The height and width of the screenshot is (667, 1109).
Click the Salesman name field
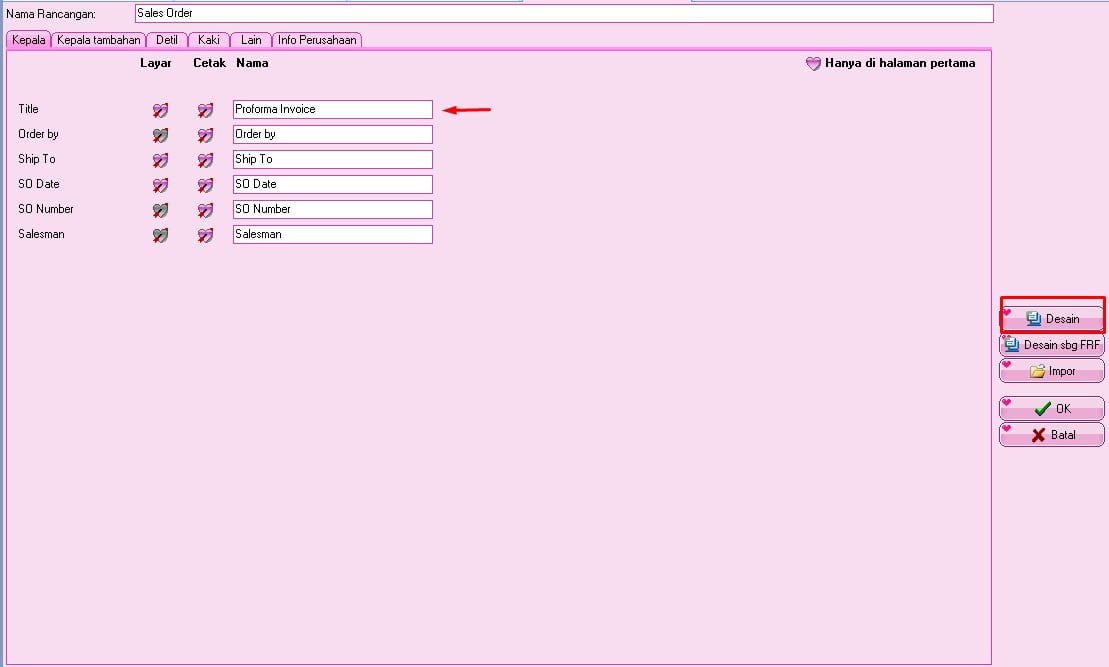(332, 234)
